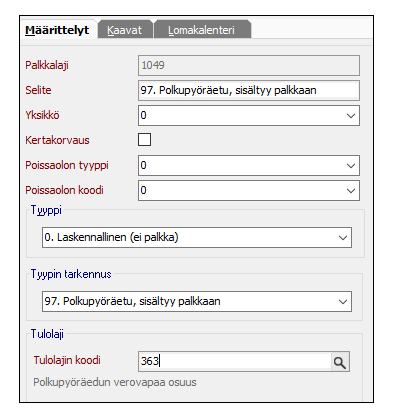Click the Kertakorvaus label text
Screen dimensions: 396x419
(57, 140)
